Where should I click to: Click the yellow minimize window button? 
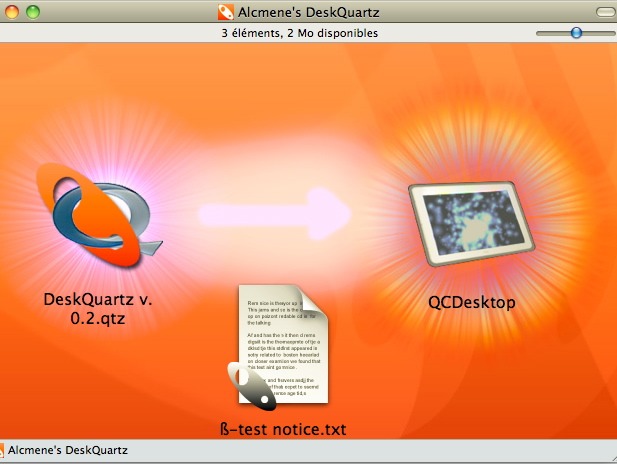coord(12,12)
